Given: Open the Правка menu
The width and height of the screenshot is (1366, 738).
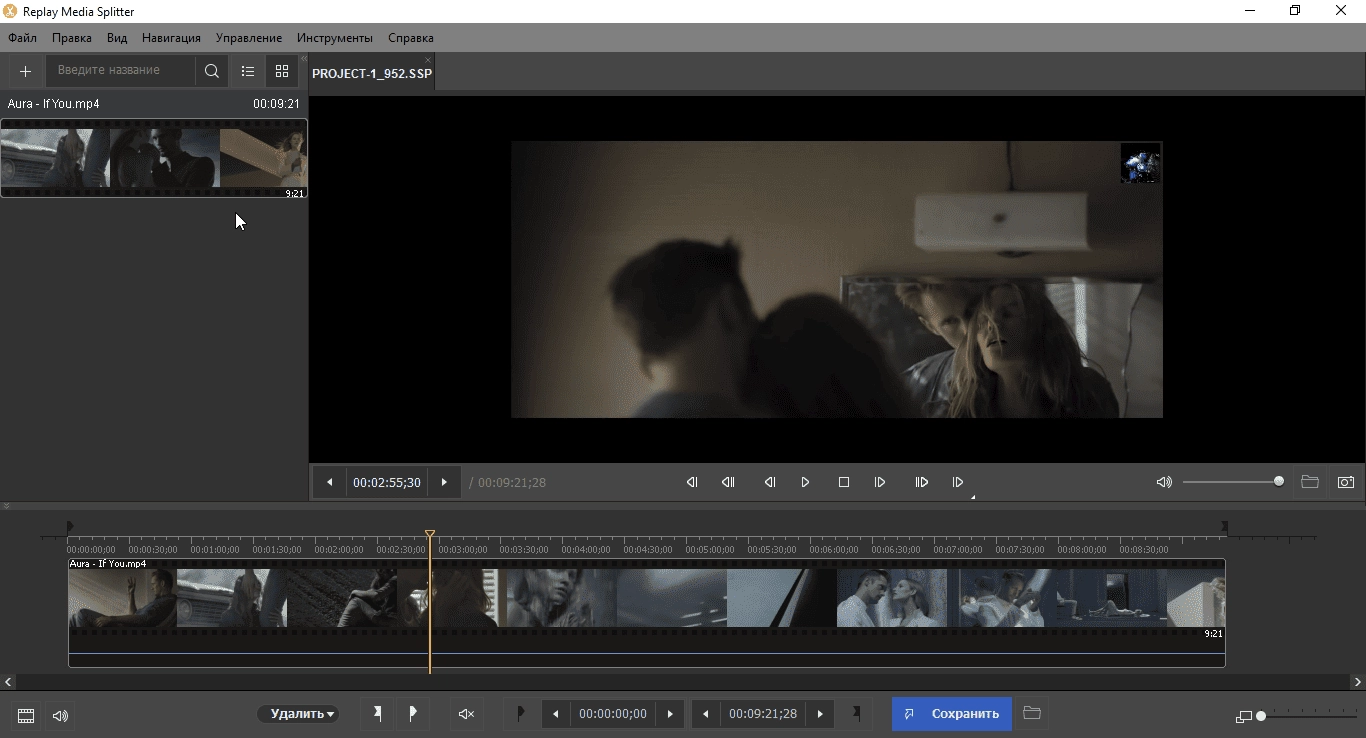Looking at the screenshot, I should tap(72, 38).
